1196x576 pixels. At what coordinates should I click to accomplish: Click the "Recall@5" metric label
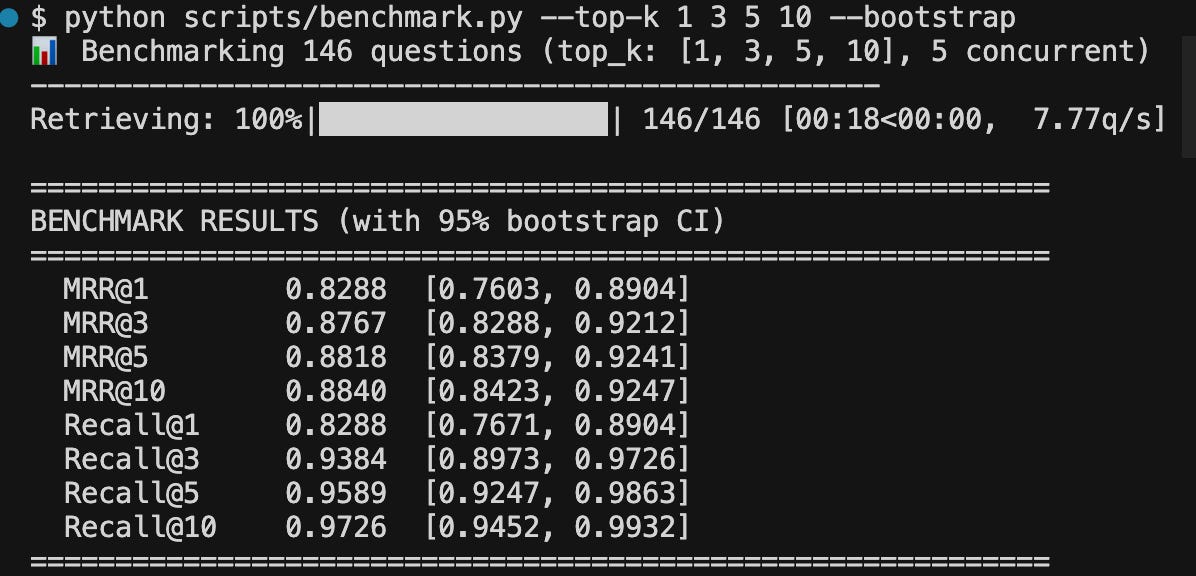132,493
